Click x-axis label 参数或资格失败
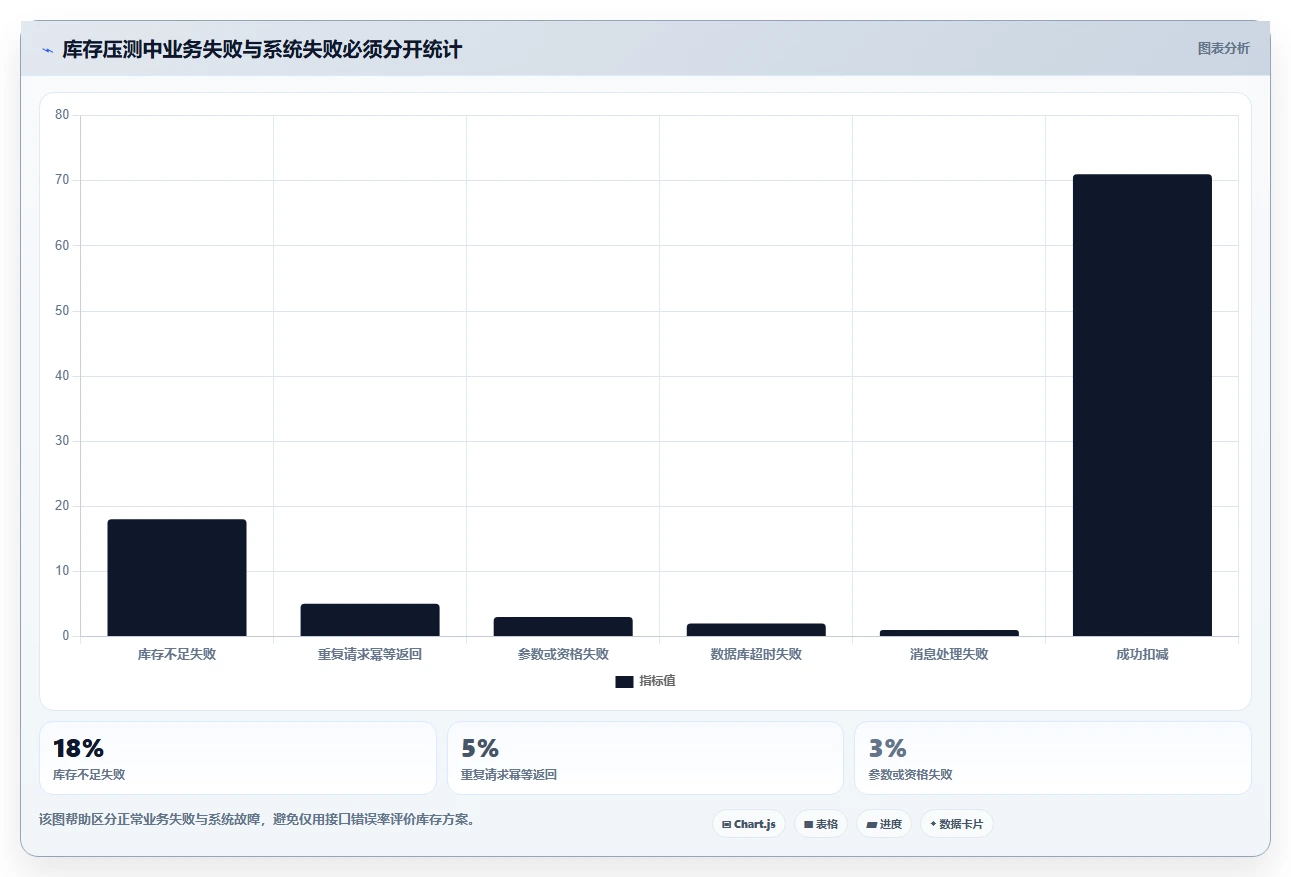1291x877 pixels. pyautogui.click(x=563, y=655)
